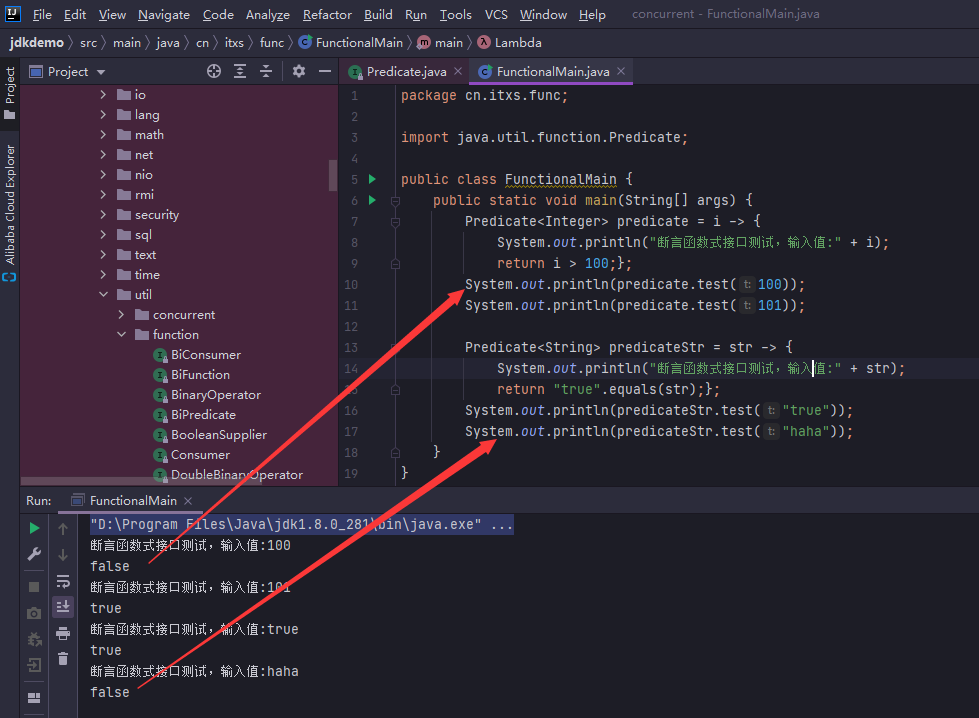Viewport: 979px width, 718px height.
Task: Open the File menu
Action: [x=42, y=14]
